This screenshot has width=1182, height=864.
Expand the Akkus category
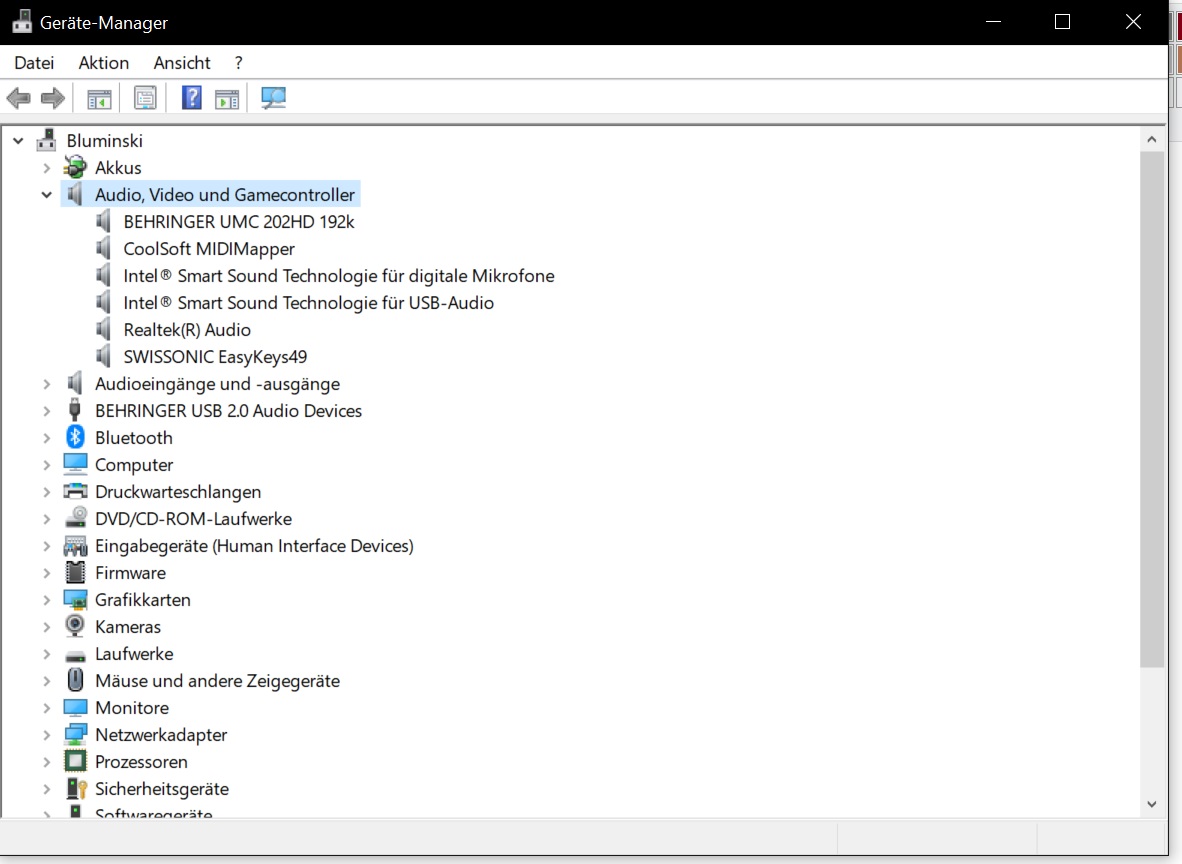tap(47, 167)
